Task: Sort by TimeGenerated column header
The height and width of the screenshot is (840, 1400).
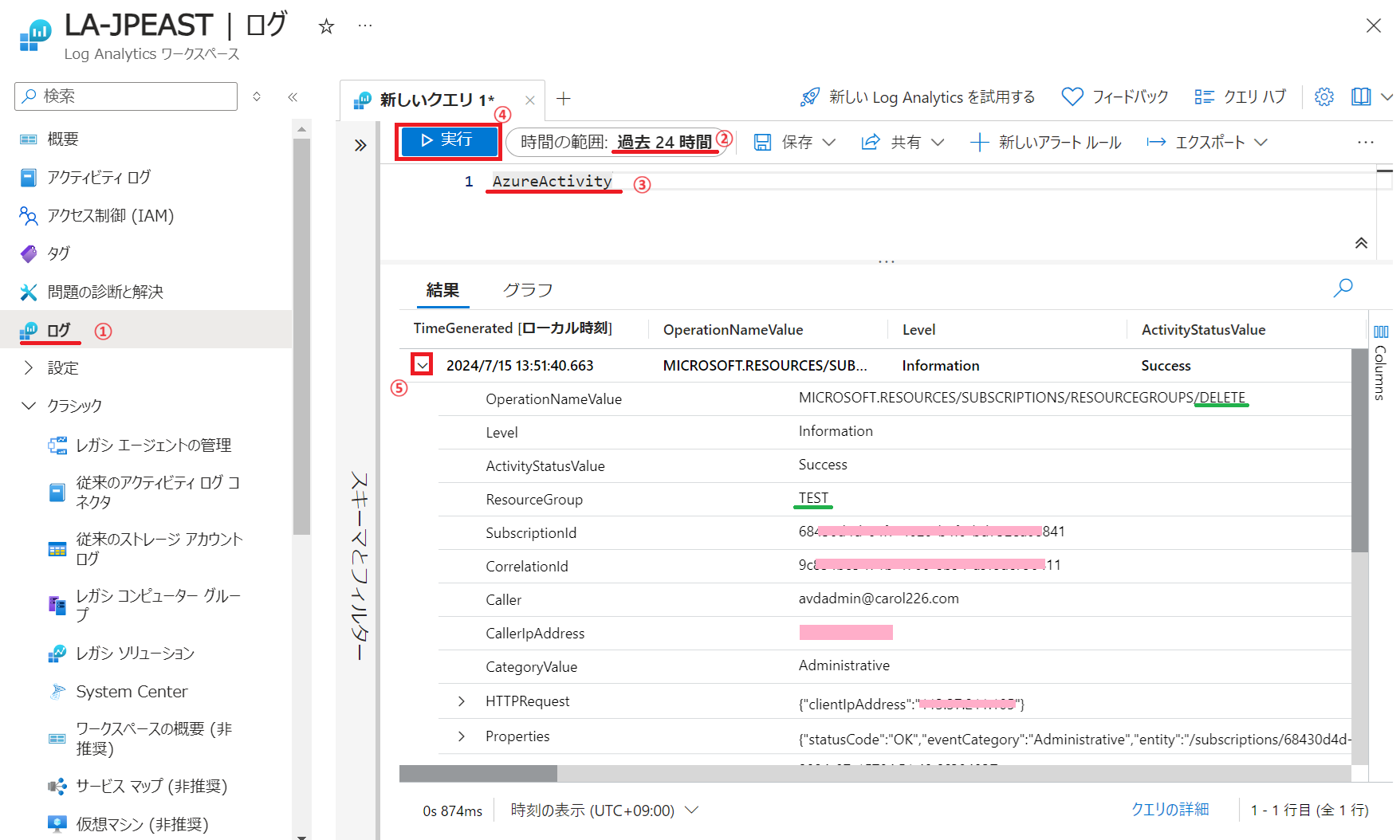Action: [513, 328]
